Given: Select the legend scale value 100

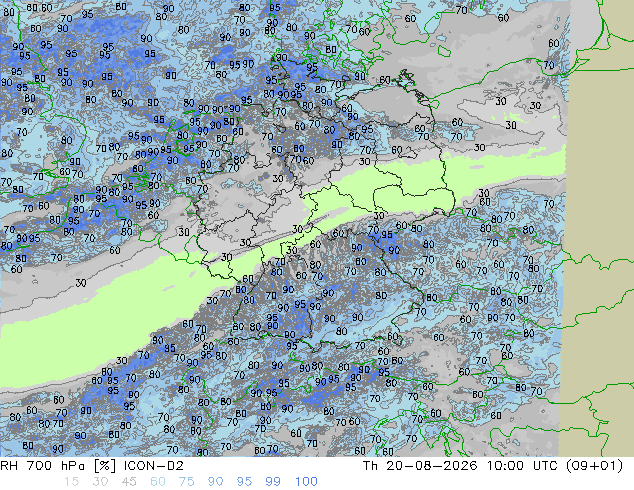Looking at the screenshot, I should pos(306,482).
